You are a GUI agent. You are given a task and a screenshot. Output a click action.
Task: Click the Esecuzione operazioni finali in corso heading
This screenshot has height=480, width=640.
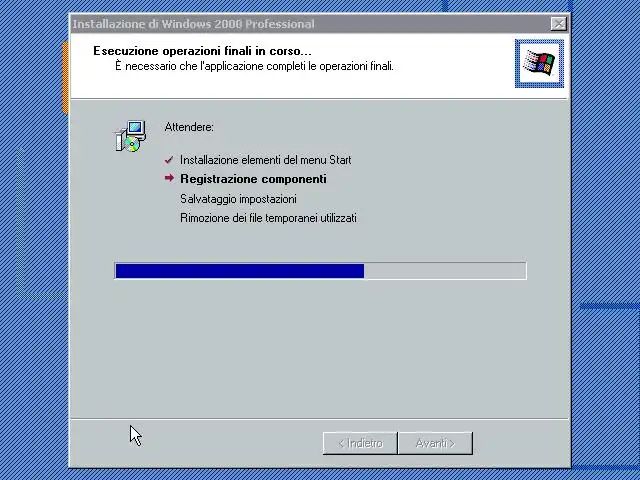click(202, 51)
